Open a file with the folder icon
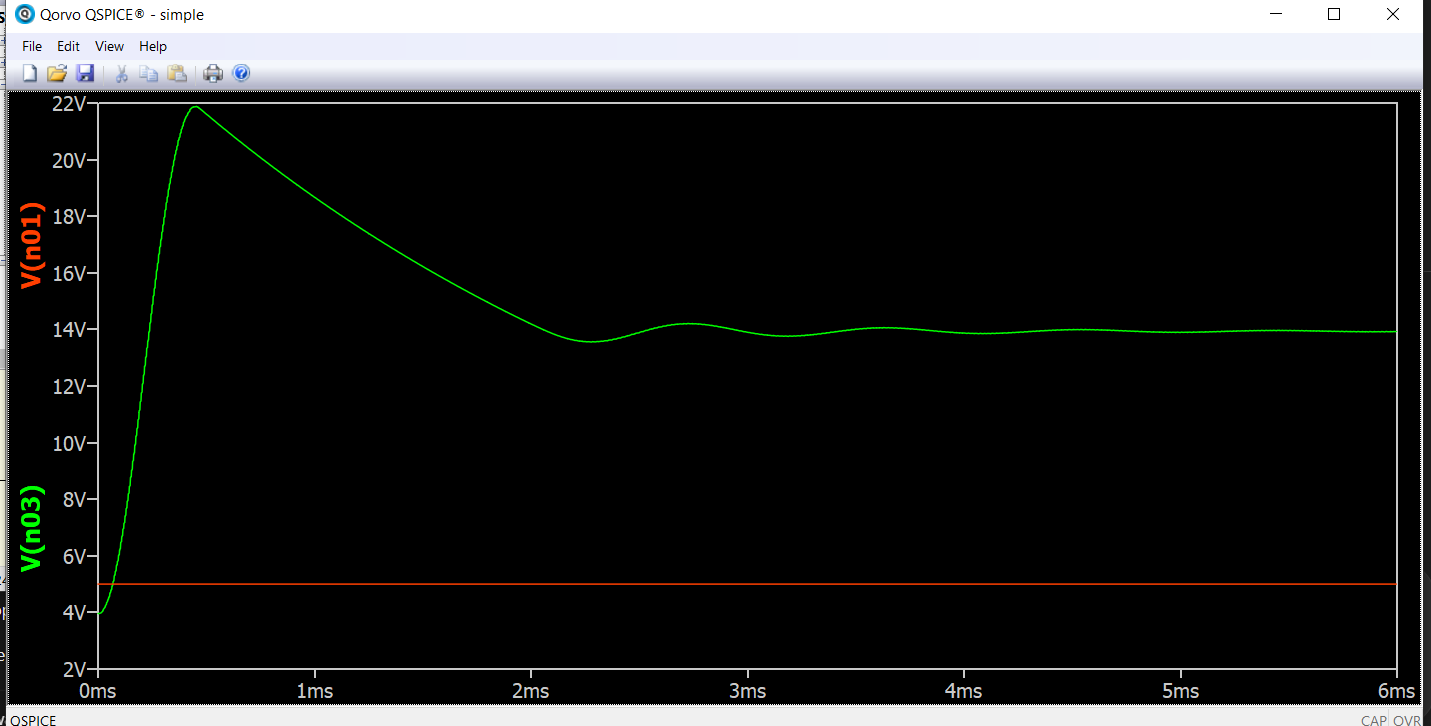The width and height of the screenshot is (1431, 726). pos(57,73)
